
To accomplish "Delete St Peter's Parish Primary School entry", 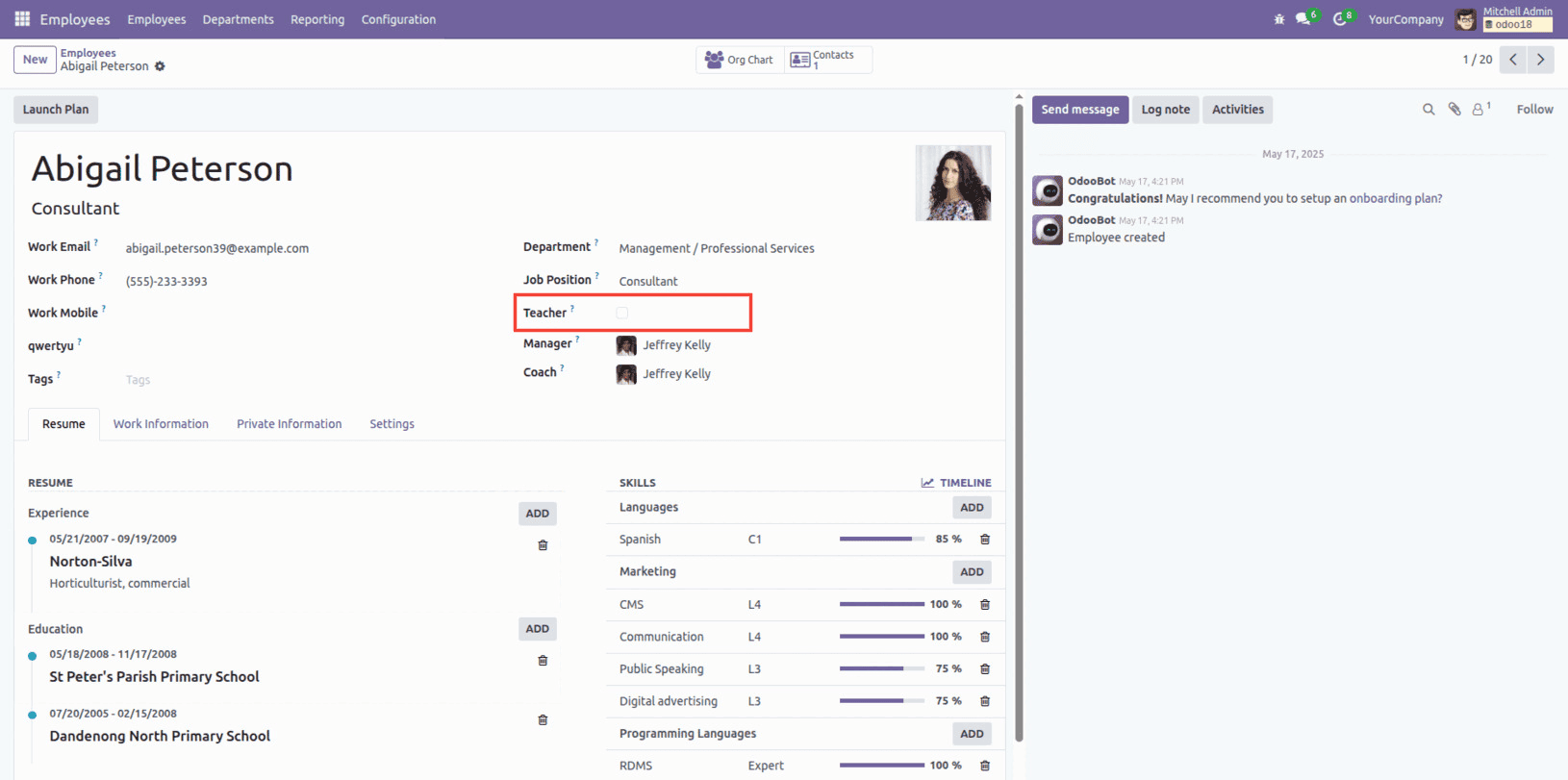I will 543,661.
